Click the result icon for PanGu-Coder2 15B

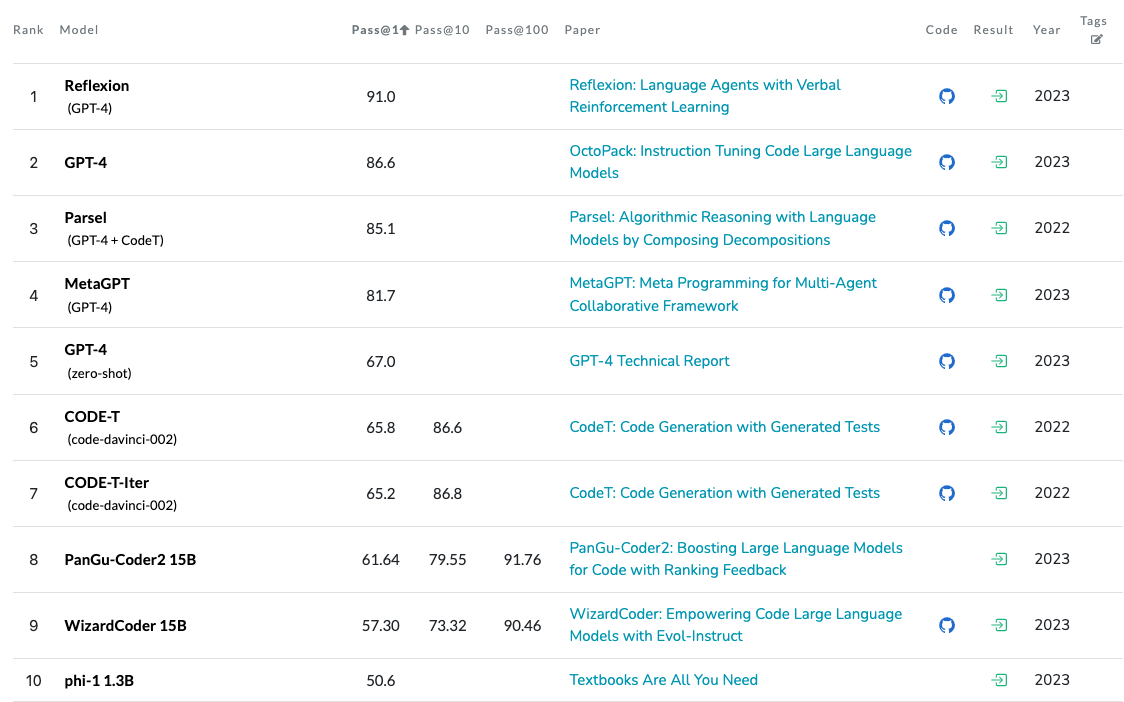point(999,559)
